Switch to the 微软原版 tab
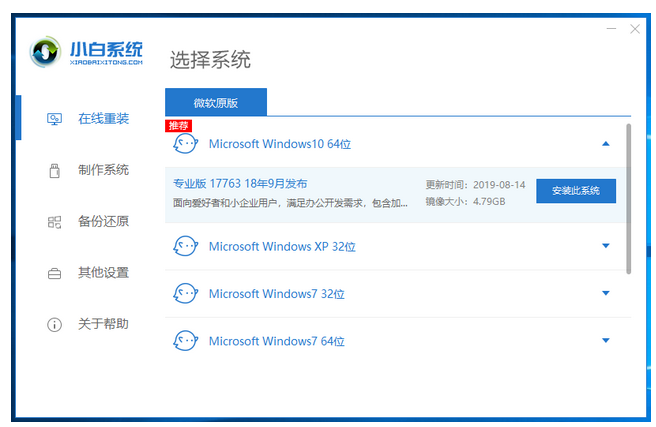Viewport: 656px width, 427px height. [x=216, y=102]
